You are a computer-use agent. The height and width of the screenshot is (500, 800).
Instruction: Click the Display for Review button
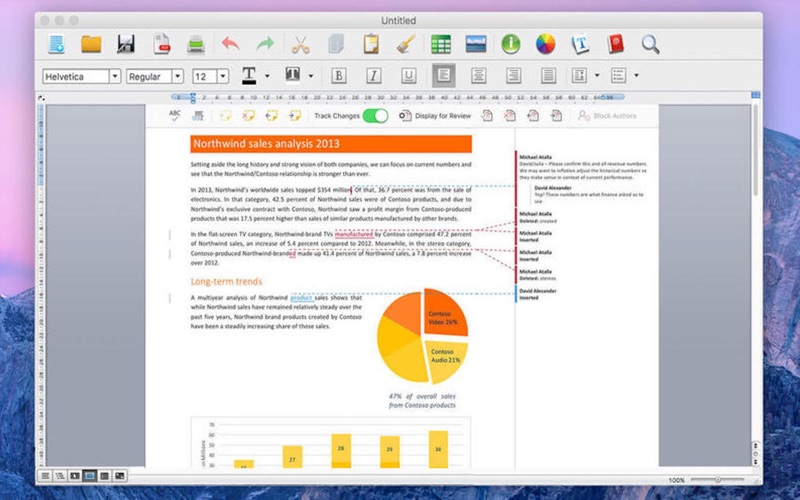click(435, 116)
